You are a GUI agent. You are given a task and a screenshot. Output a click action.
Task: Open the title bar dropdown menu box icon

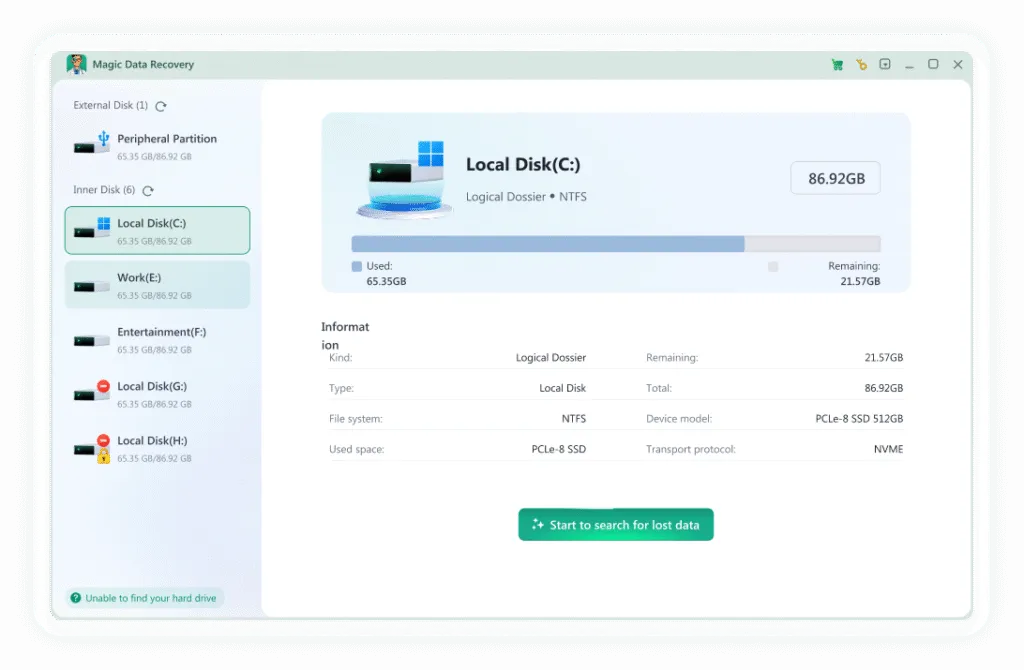(885, 64)
